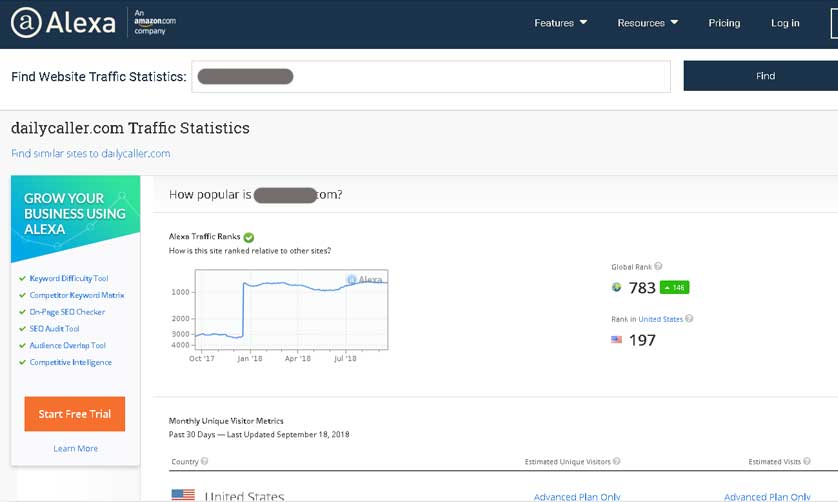Select Log in from the header
Image resolution: width=838 pixels, height=502 pixels.
[x=785, y=23]
